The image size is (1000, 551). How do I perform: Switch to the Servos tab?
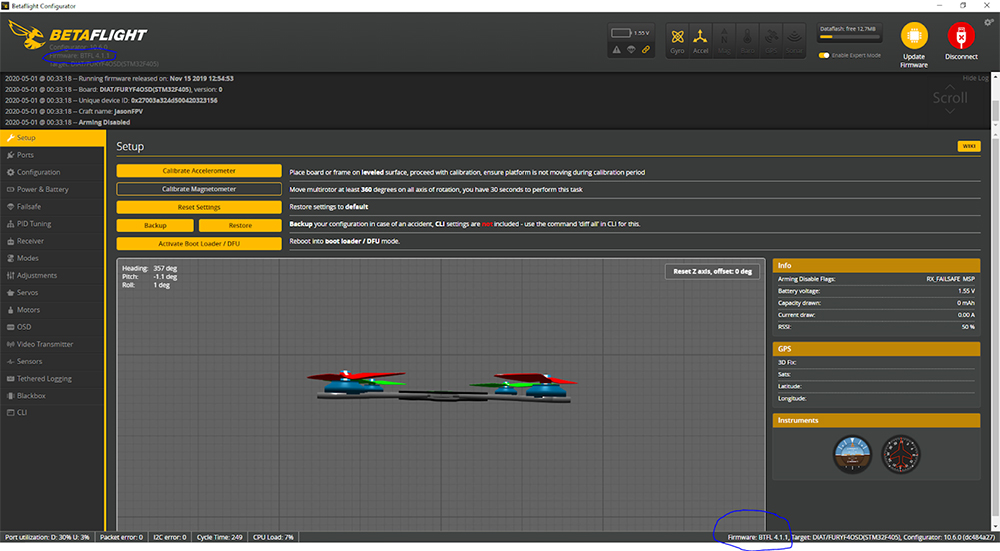[53, 293]
